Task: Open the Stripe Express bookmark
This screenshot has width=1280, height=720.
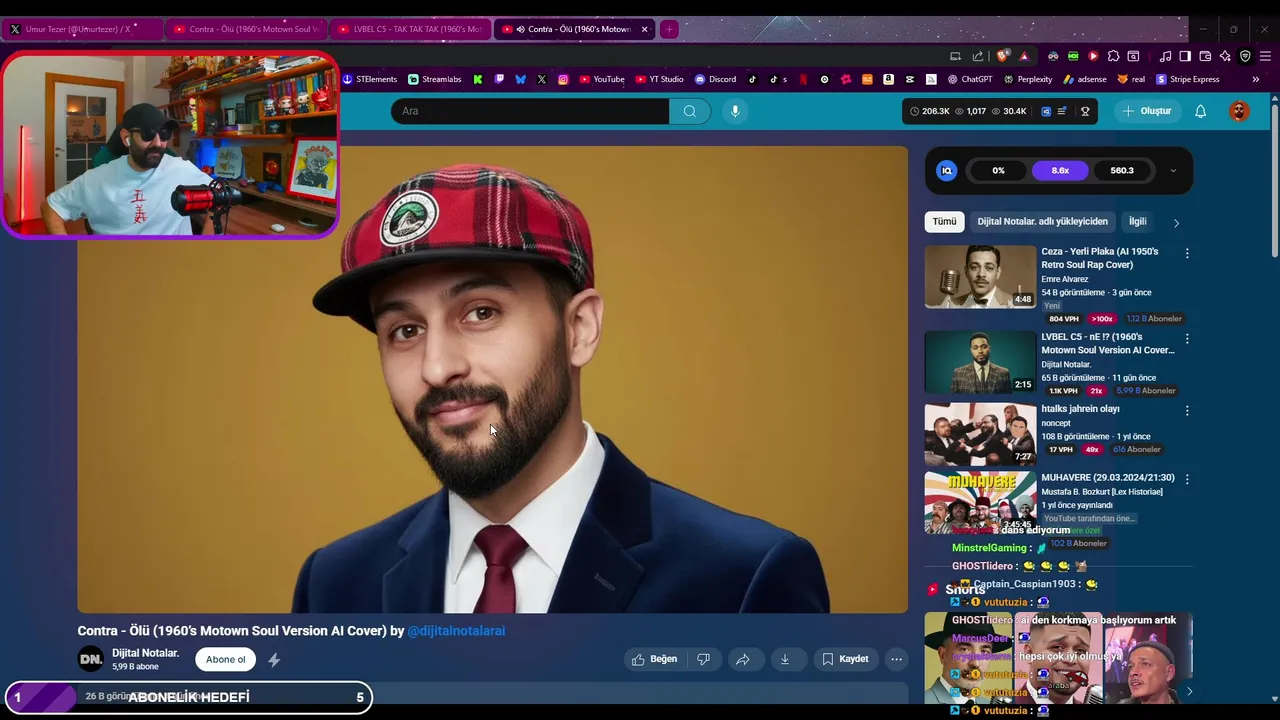Action: click(1188, 79)
